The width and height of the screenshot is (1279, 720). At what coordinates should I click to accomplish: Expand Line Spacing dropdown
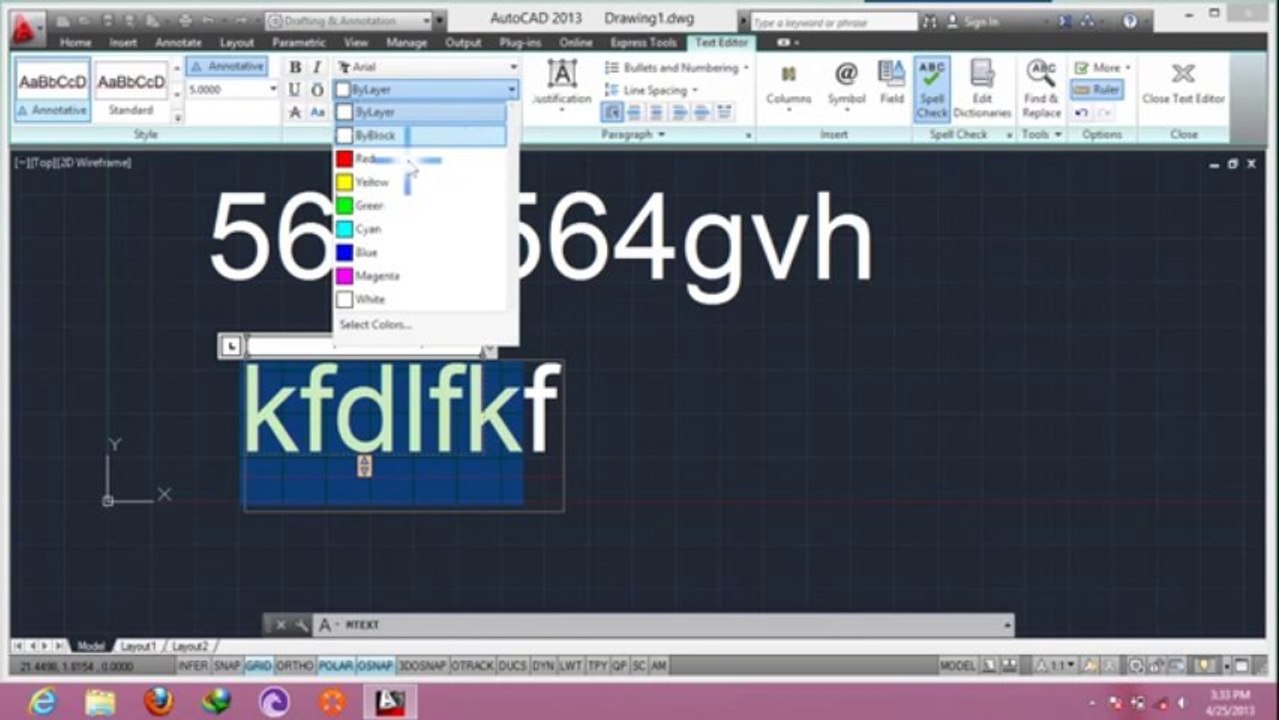coord(695,90)
